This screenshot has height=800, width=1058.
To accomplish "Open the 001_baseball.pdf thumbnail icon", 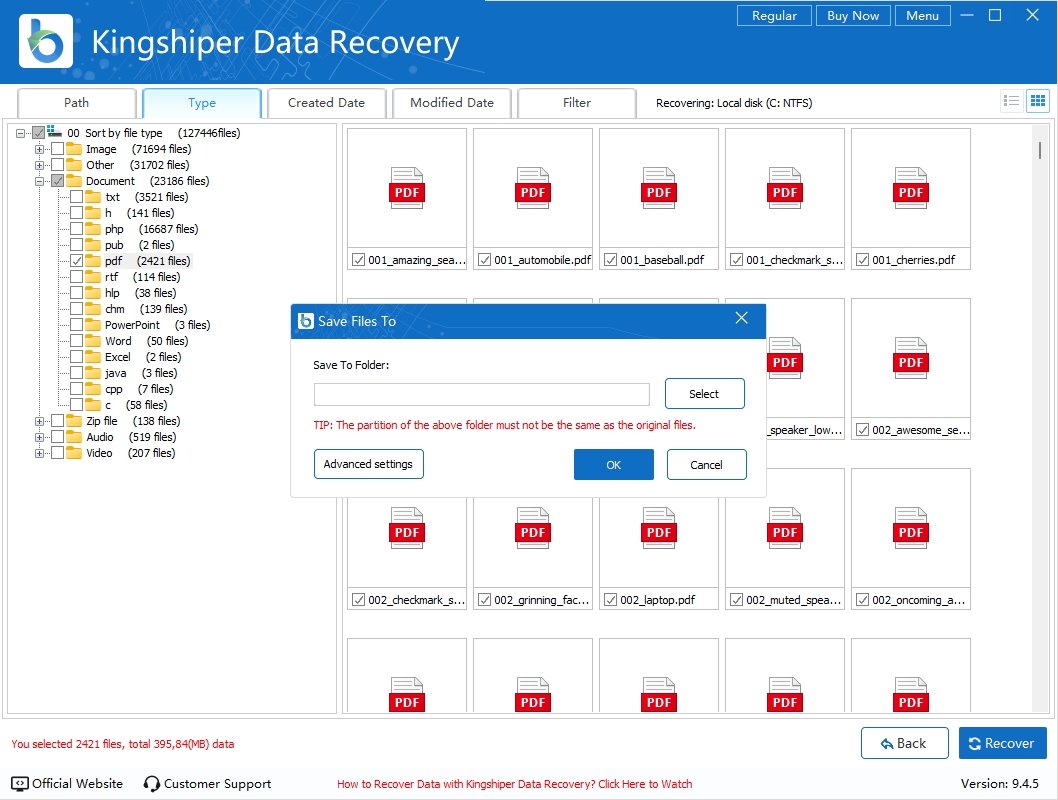I will click(659, 188).
